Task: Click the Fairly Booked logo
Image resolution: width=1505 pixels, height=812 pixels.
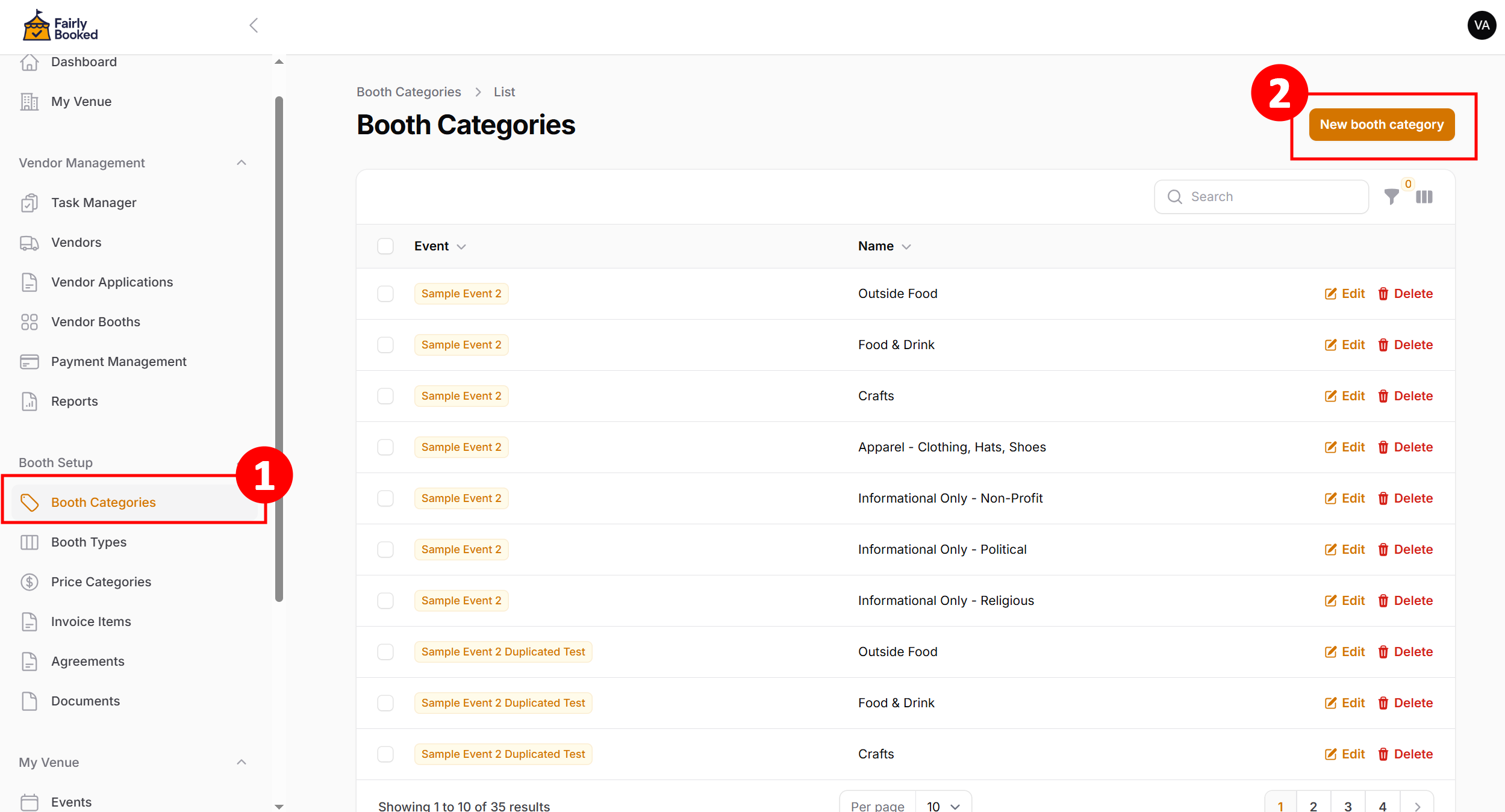Action: point(60,26)
